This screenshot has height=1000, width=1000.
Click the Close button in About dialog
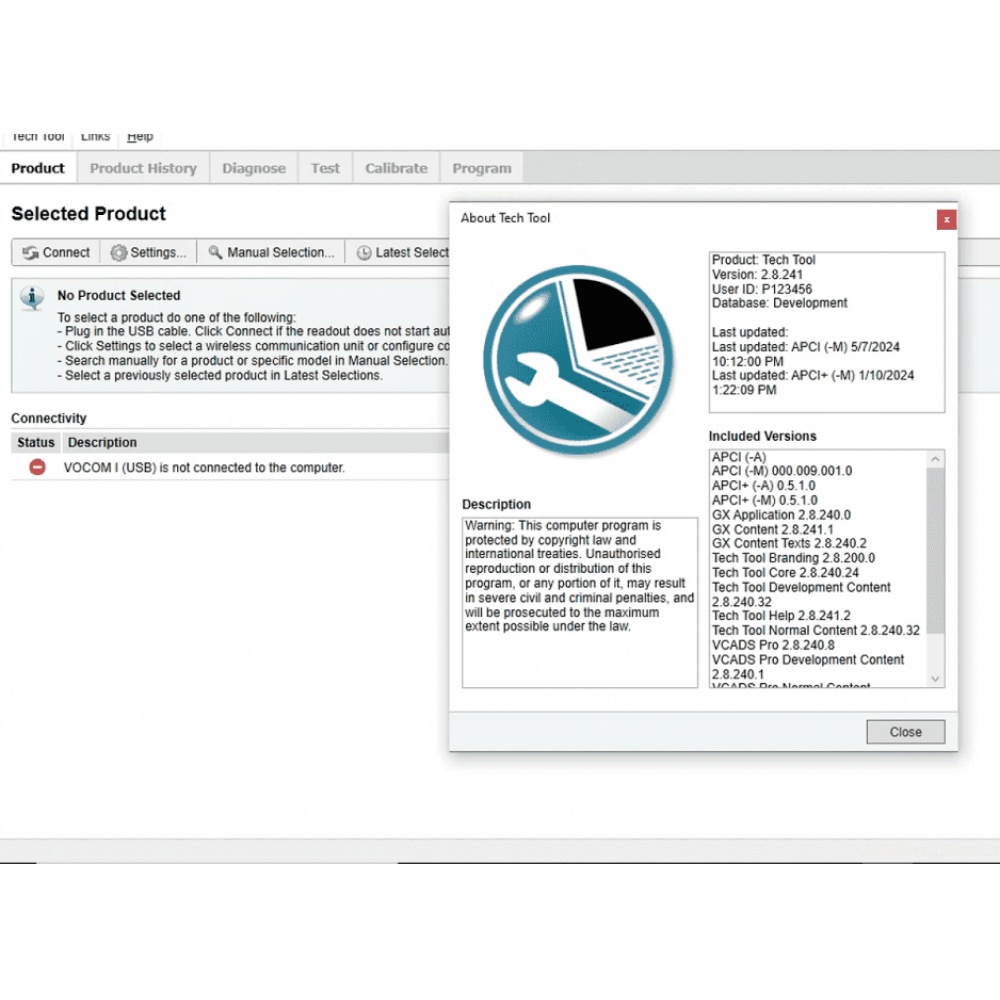[x=906, y=732]
